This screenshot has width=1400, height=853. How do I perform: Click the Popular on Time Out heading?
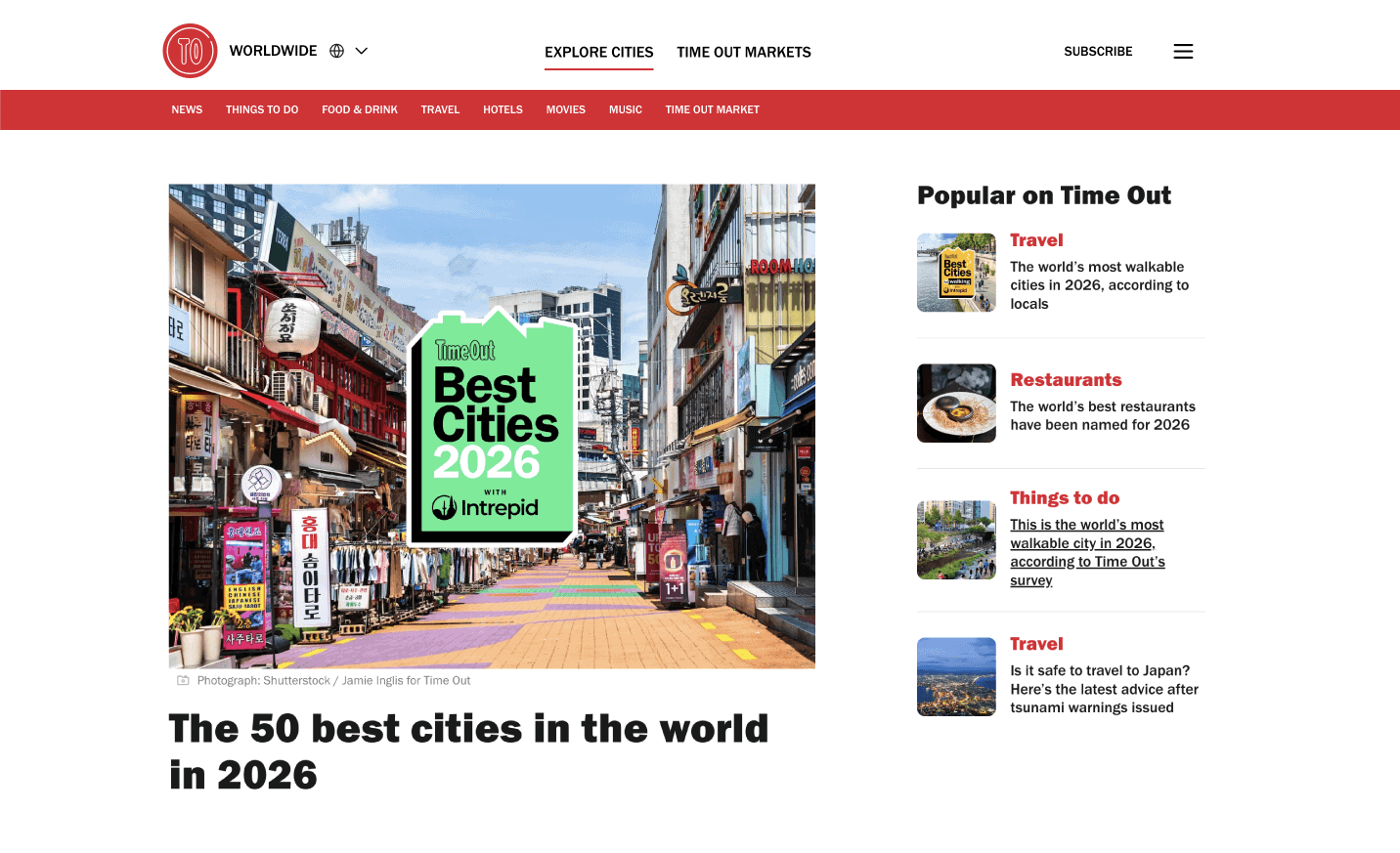[x=1043, y=195]
